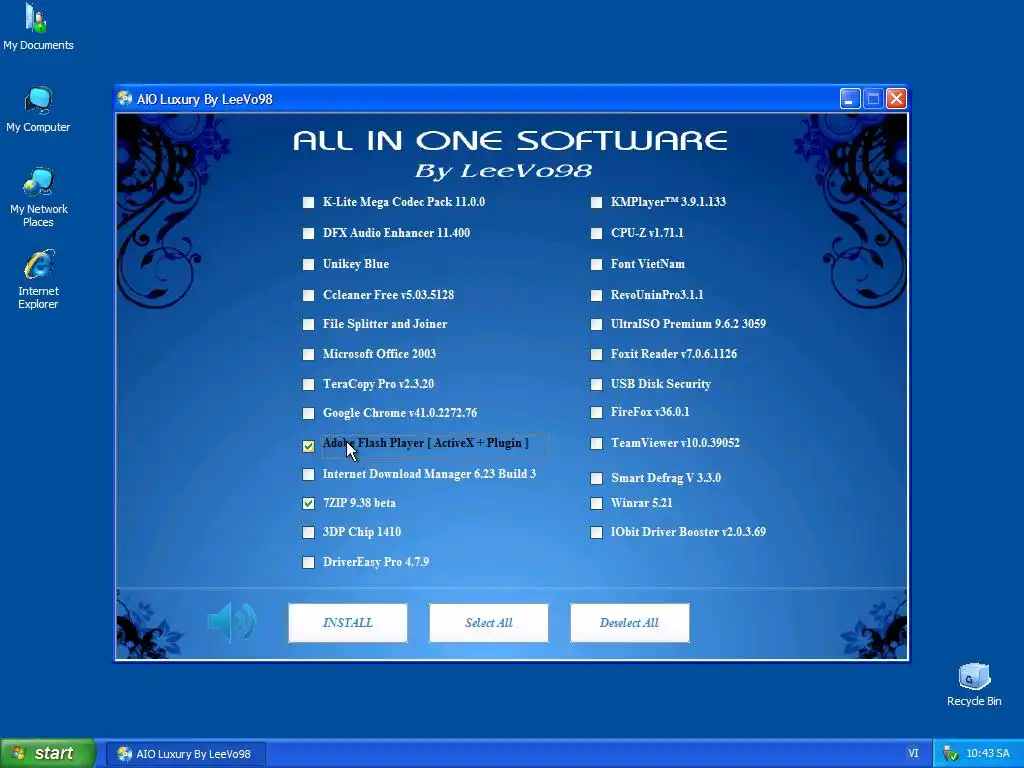Tick Ccleaner Free v5.03.5128 checkbox
The width and height of the screenshot is (1024, 768).
point(308,295)
